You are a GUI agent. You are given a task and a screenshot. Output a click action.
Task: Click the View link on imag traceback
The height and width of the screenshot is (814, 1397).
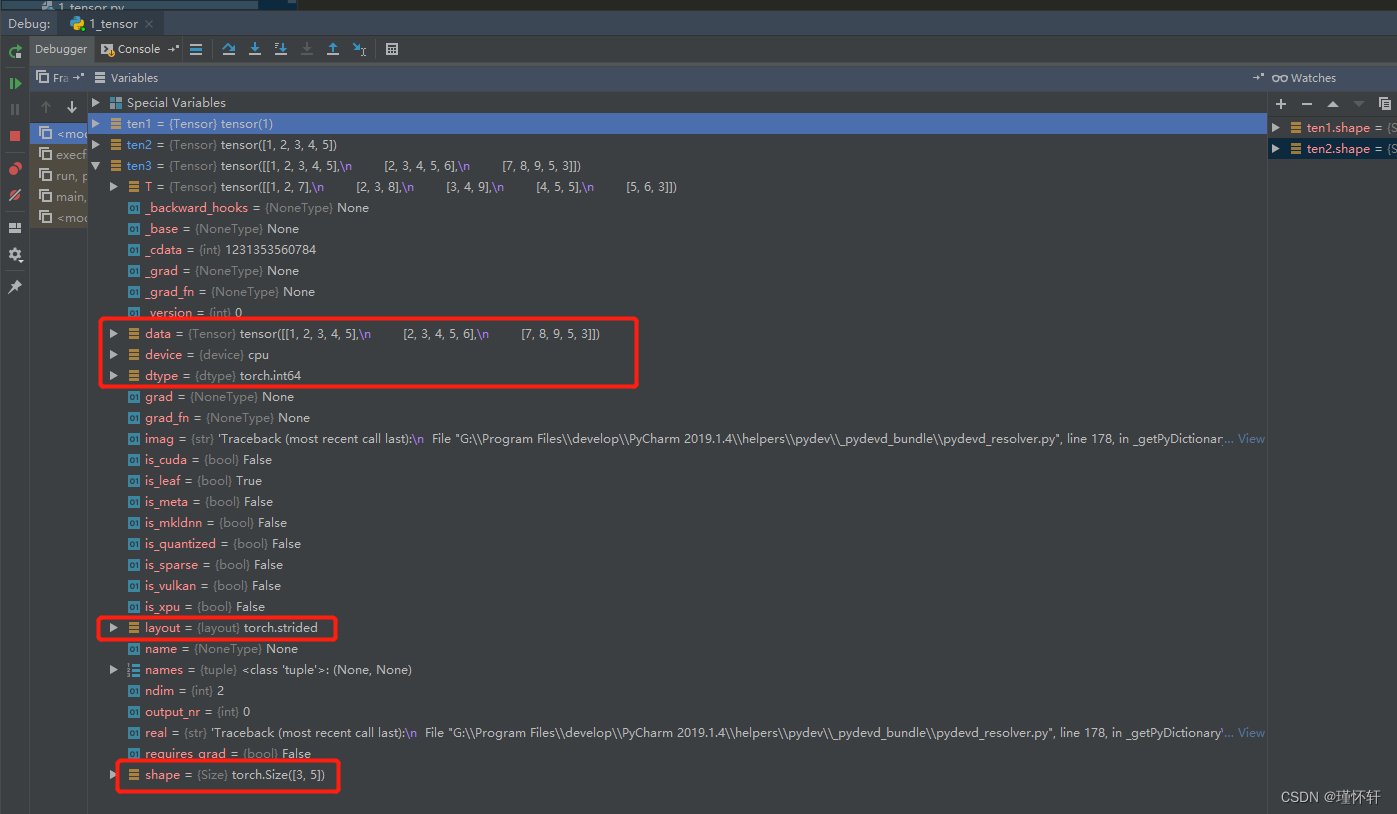pos(1251,438)
